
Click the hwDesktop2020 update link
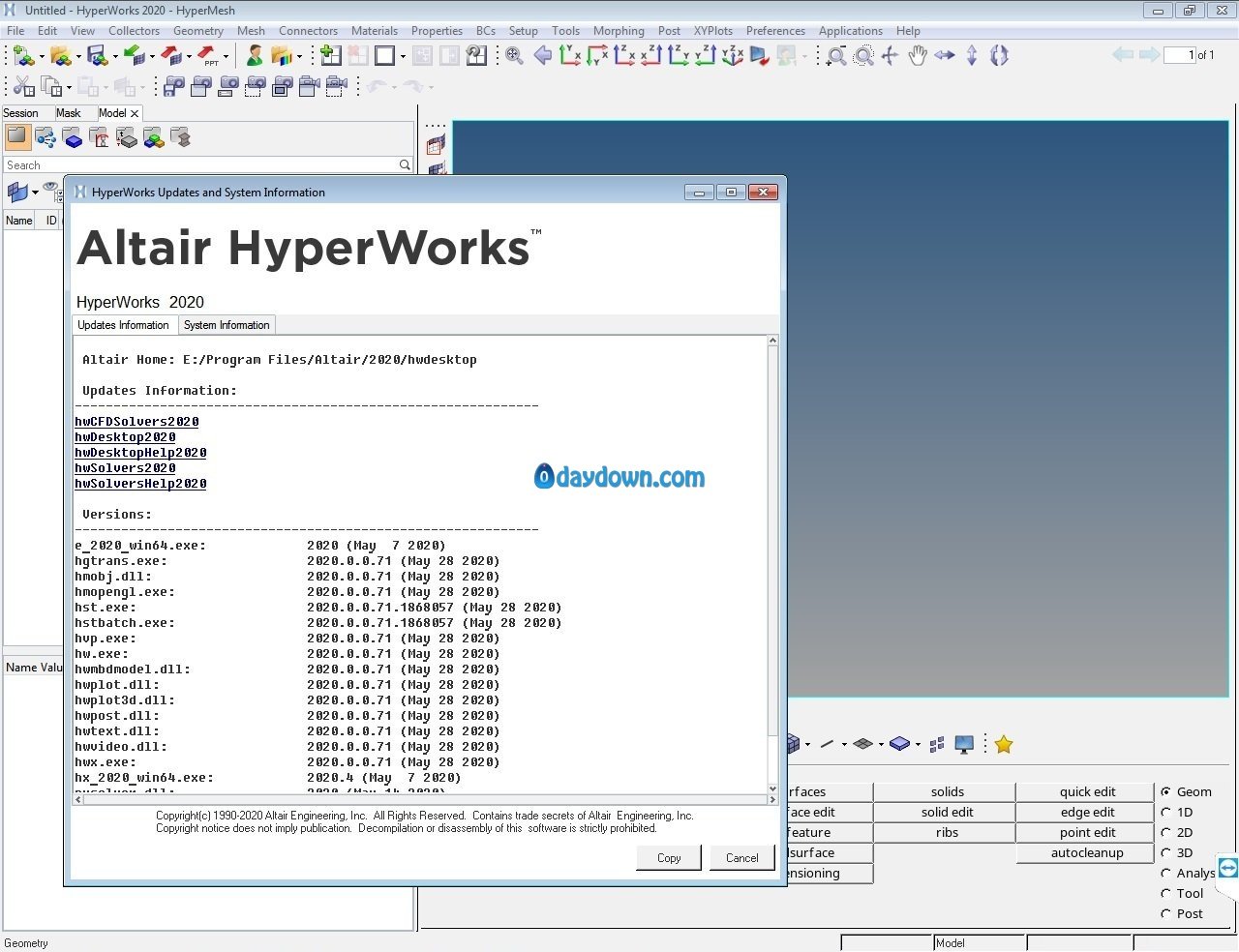tap(124, 436)
